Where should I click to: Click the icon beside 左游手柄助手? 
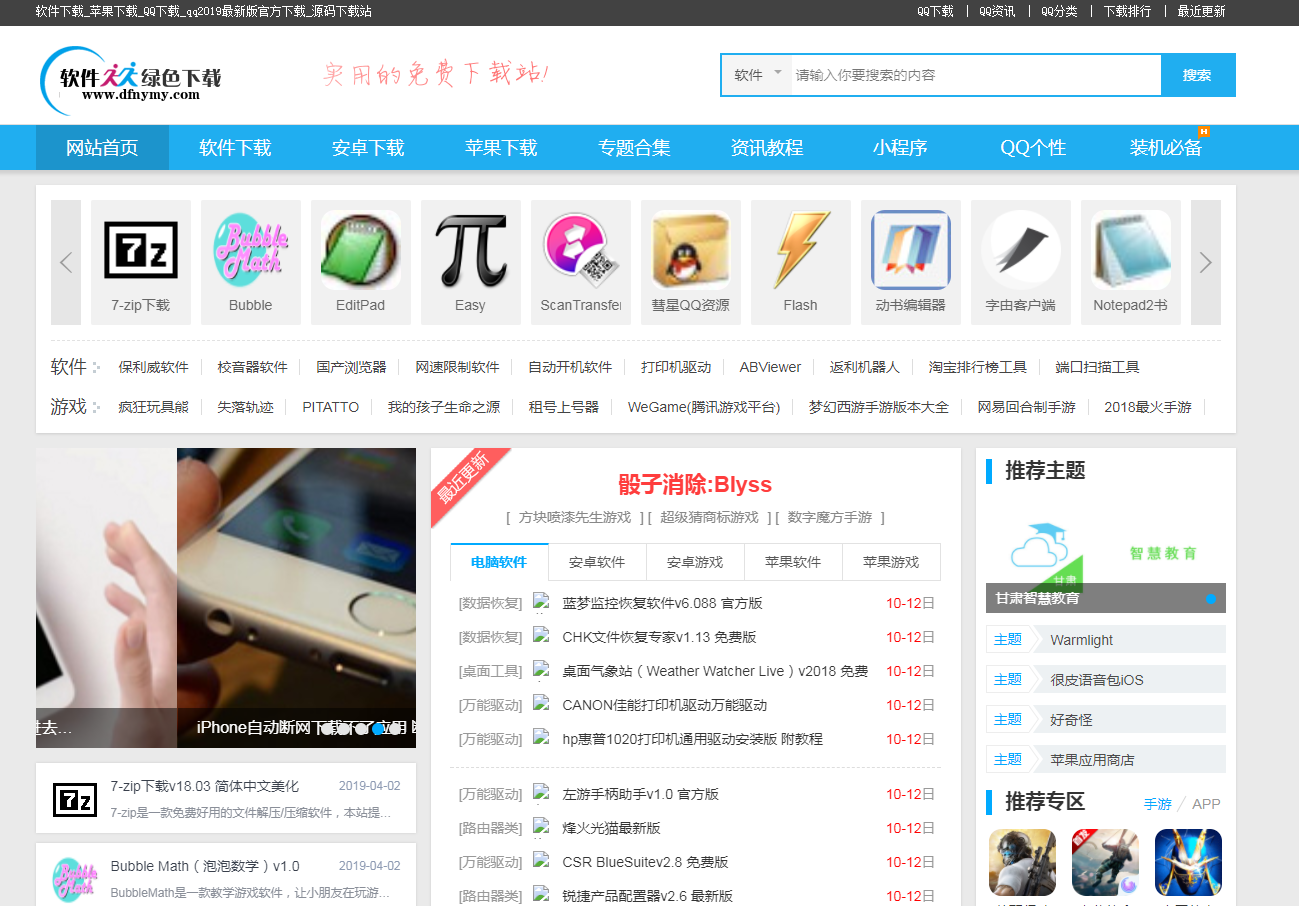point(542,793)
